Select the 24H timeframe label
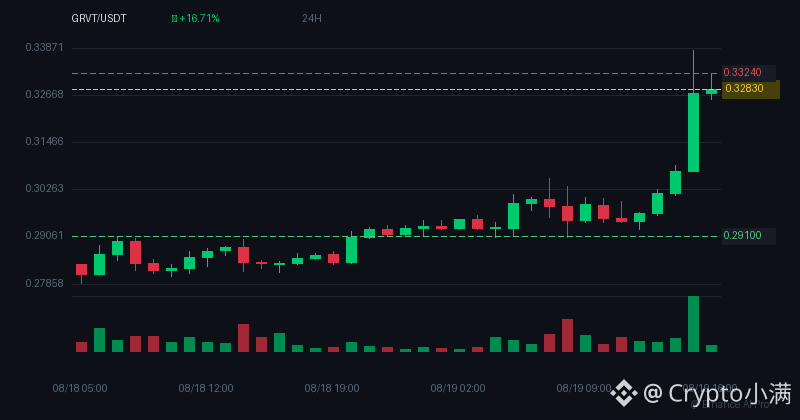Viewport: 800px width, 420px height. pos(312,18)
